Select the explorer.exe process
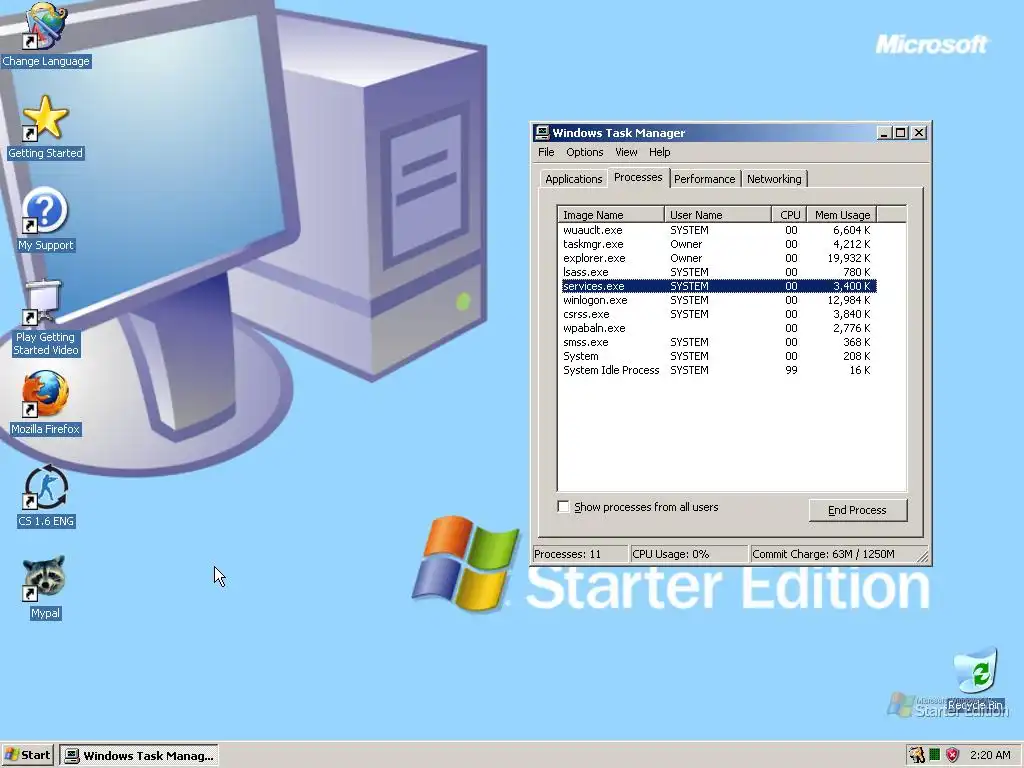The image size is (1024, 768). 718,258
